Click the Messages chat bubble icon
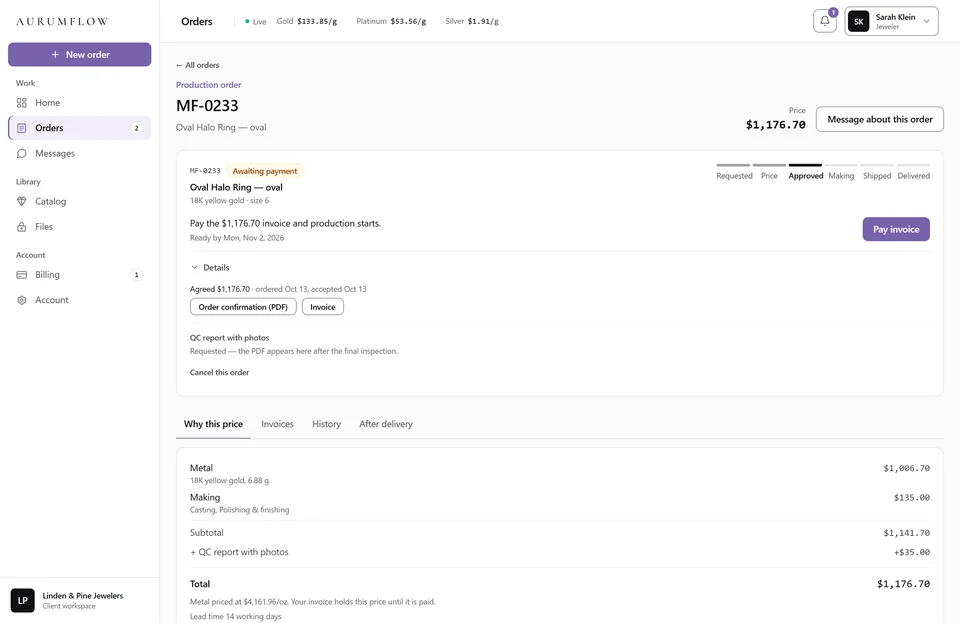Image resolution: width=960 pixels, height=623 pixels. [x=21, y=154]
